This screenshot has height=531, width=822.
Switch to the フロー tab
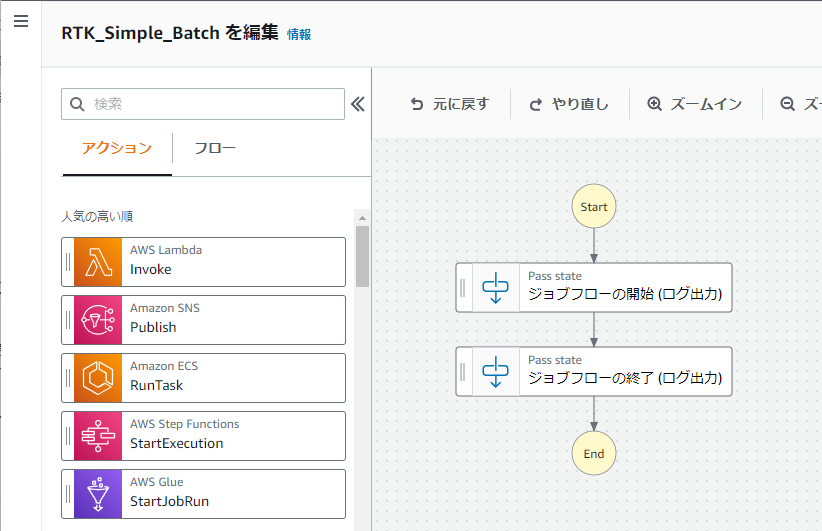(215, 148)
